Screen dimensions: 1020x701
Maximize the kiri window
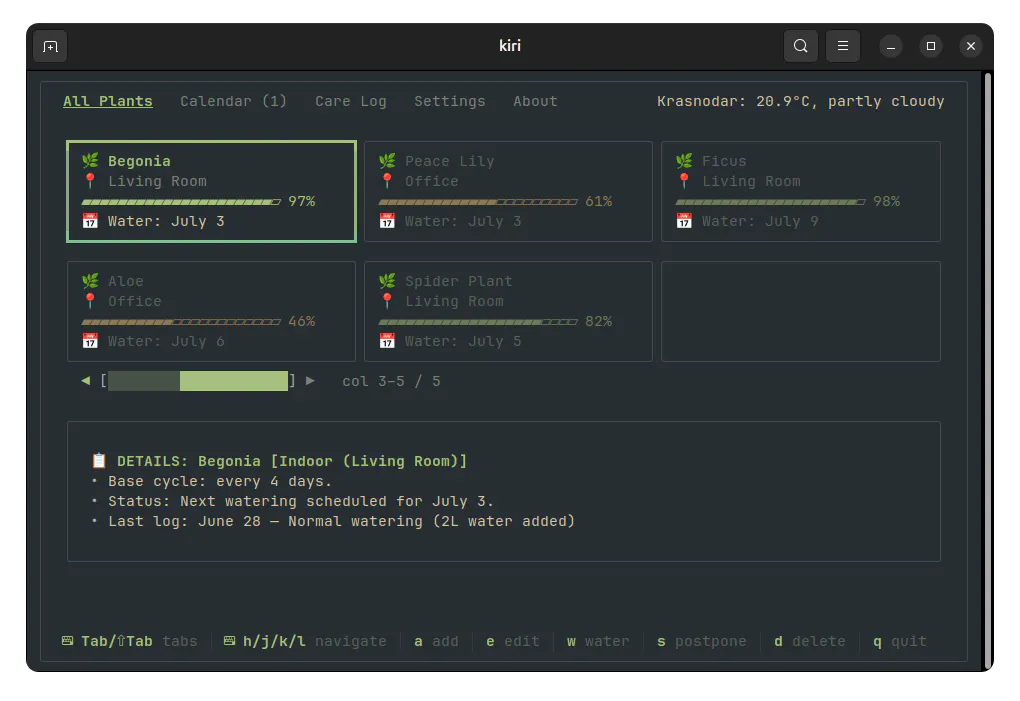(931, 46)
